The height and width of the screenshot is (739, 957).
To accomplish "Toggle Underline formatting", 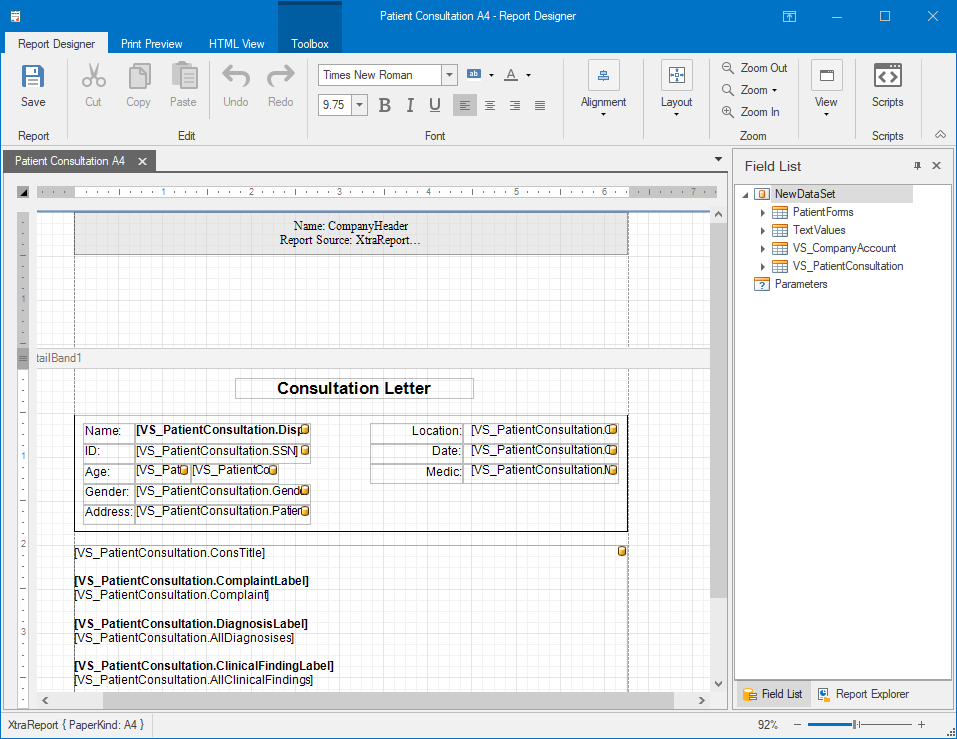I will click(435, 105).
